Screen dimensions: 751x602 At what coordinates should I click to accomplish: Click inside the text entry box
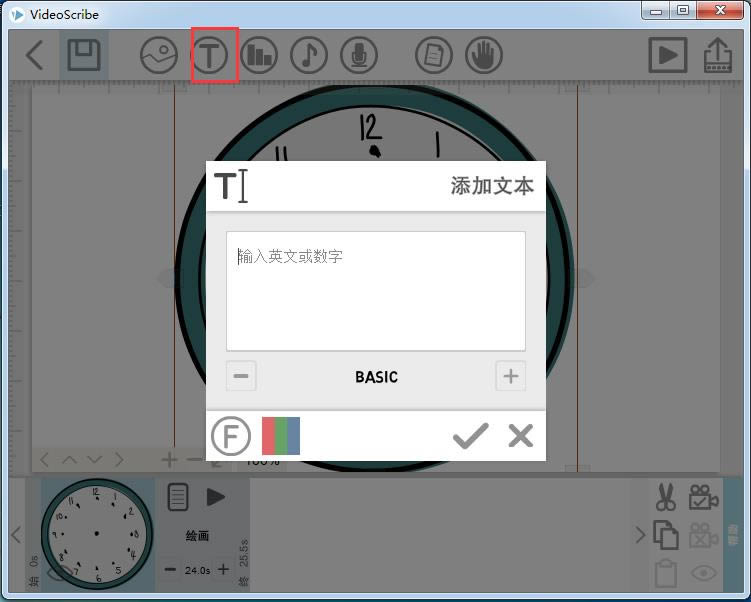[376, 291]
